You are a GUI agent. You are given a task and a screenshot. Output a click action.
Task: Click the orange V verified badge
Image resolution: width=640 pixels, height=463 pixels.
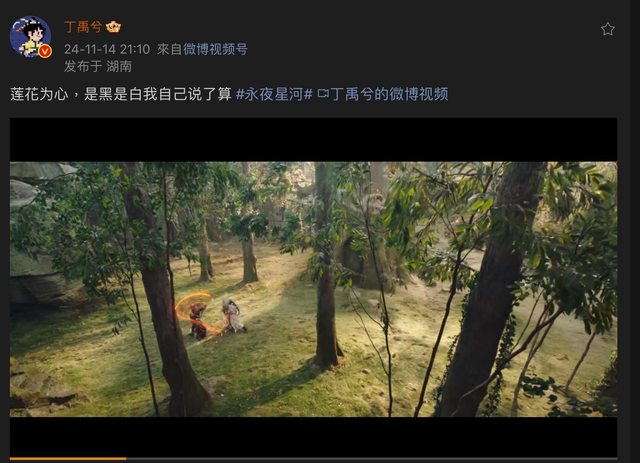[45, 51]
